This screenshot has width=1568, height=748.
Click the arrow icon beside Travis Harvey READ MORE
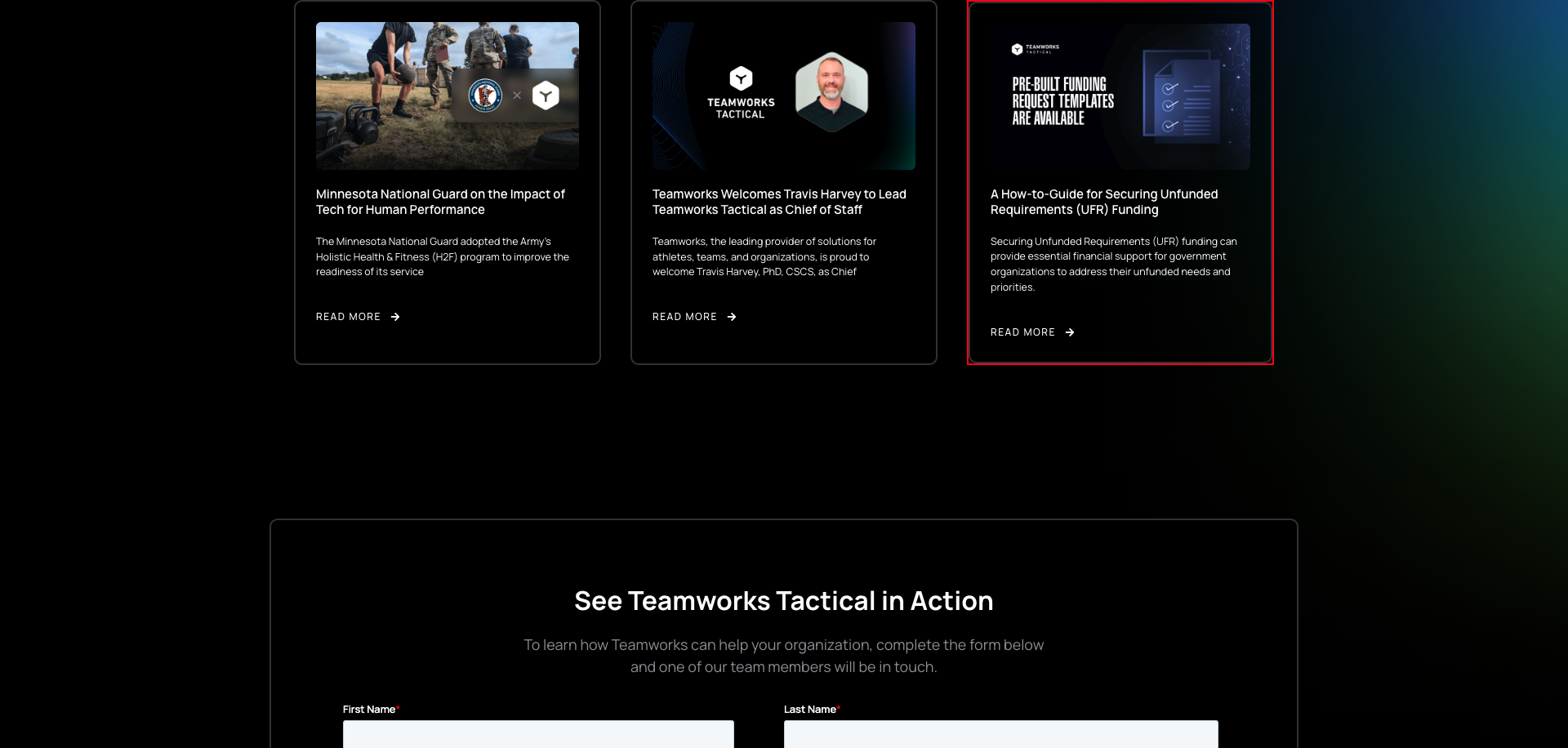coord(732,317)
